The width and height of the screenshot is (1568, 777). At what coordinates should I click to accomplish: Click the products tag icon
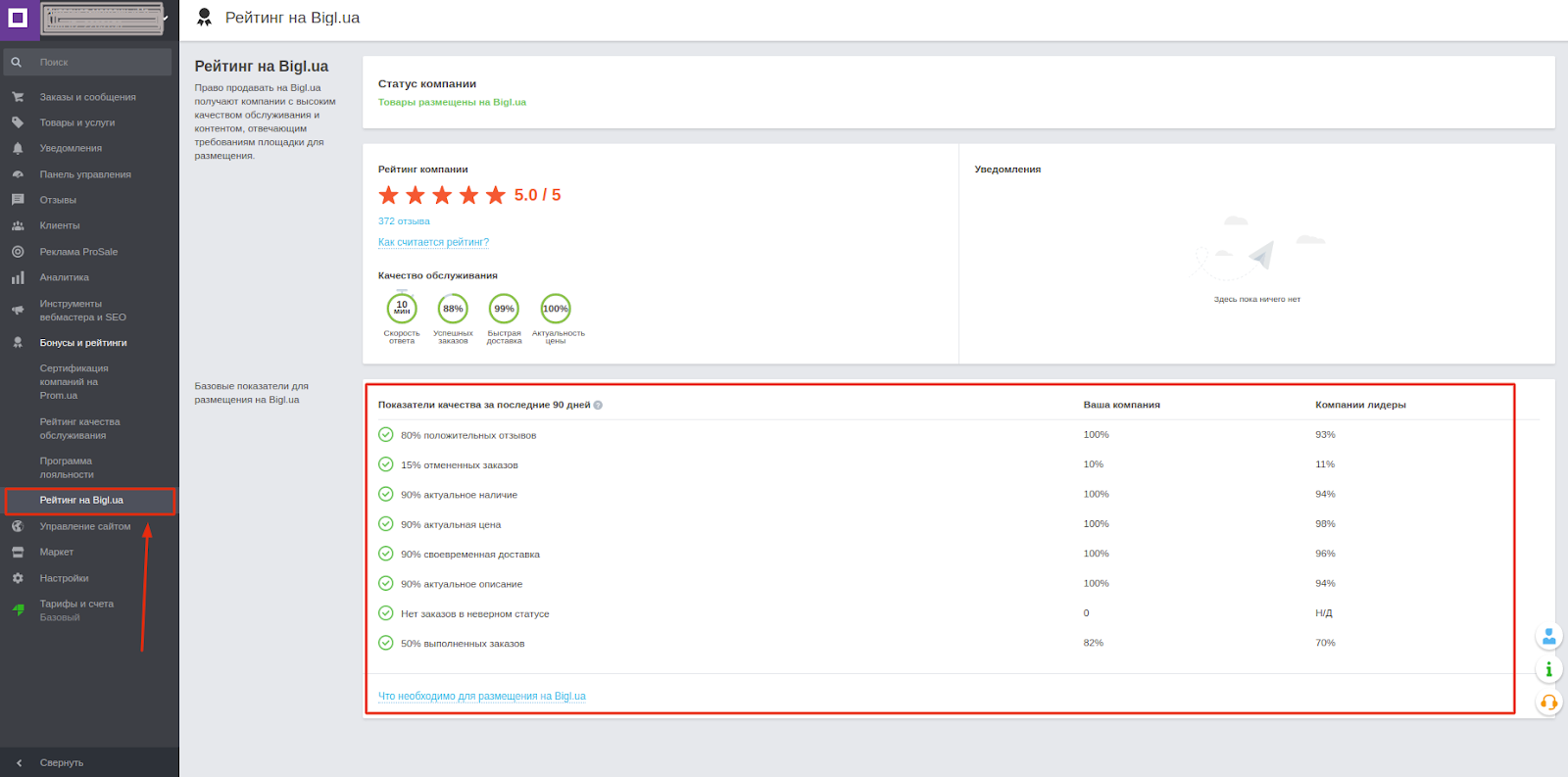tap(18, 122)
